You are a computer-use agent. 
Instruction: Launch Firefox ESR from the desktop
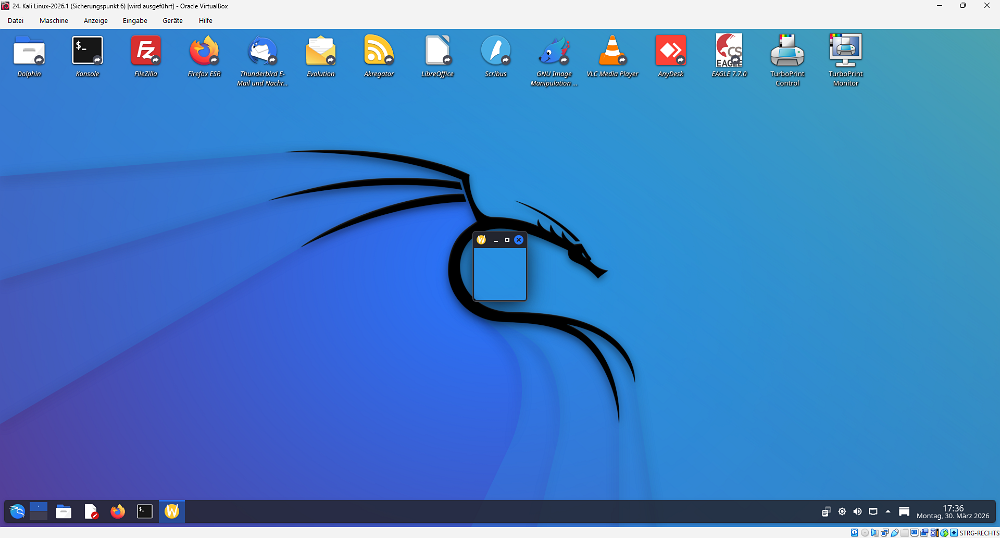[204, 51]
